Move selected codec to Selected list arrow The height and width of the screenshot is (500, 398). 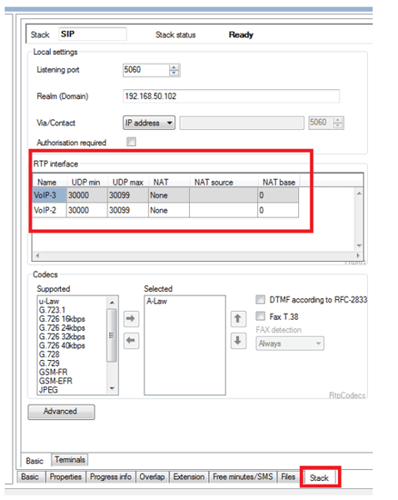click(x=131, y=319)
